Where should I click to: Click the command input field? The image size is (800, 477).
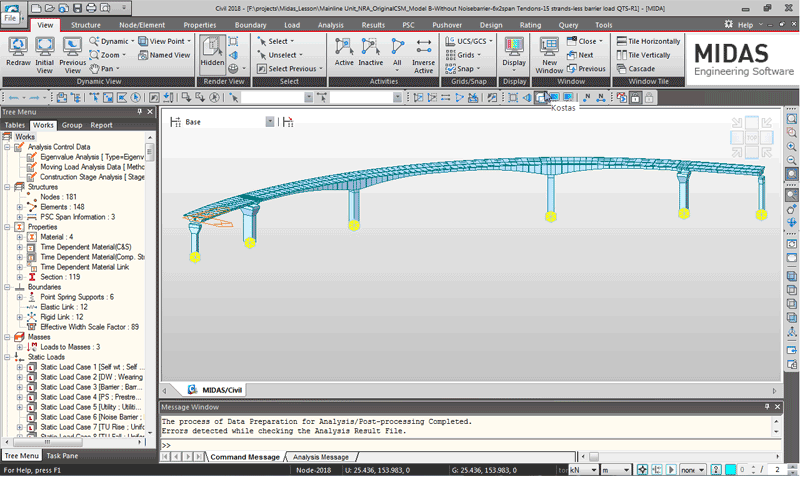click(469, 445)
